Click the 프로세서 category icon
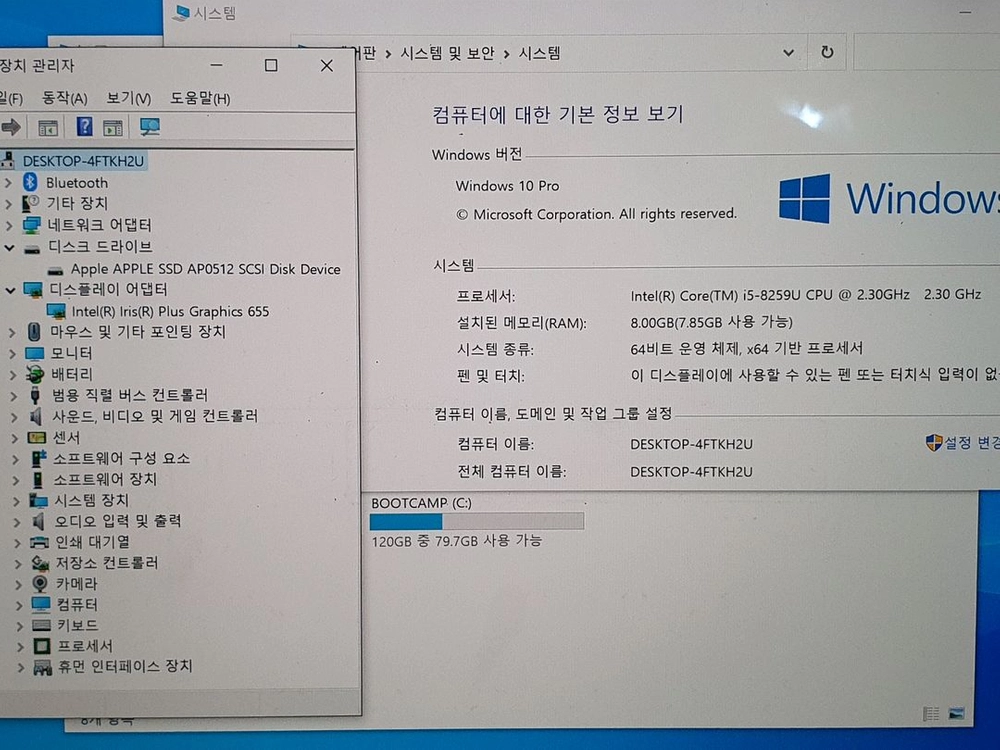 pyautogui.click(x=42, y=647)
